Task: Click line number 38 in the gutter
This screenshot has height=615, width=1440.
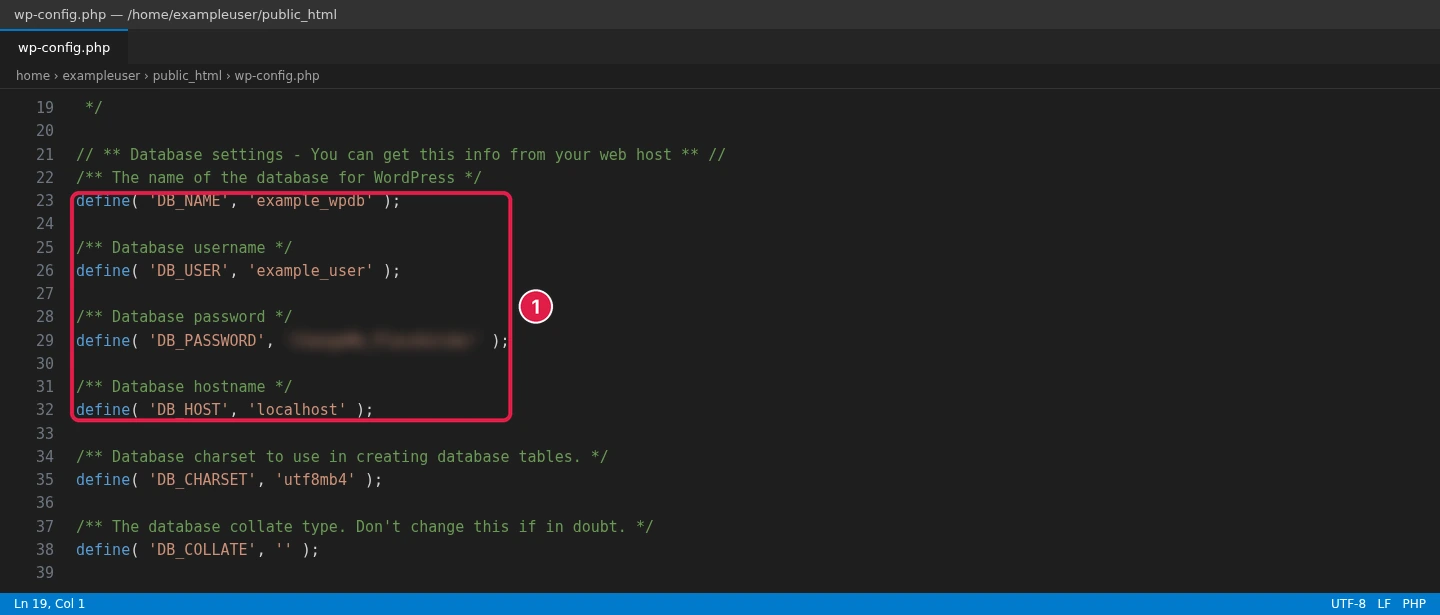Action: tap(45, 550)
